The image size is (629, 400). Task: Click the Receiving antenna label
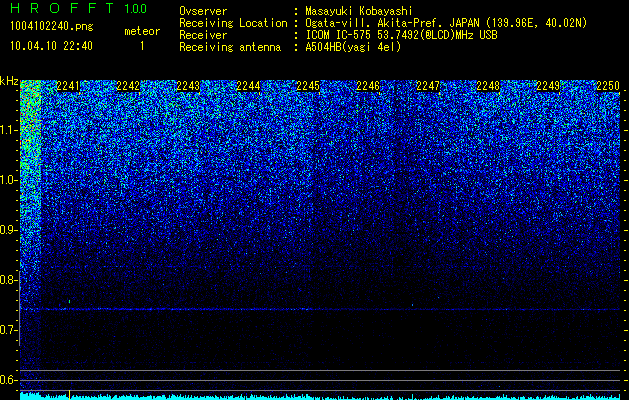point(230,47)
